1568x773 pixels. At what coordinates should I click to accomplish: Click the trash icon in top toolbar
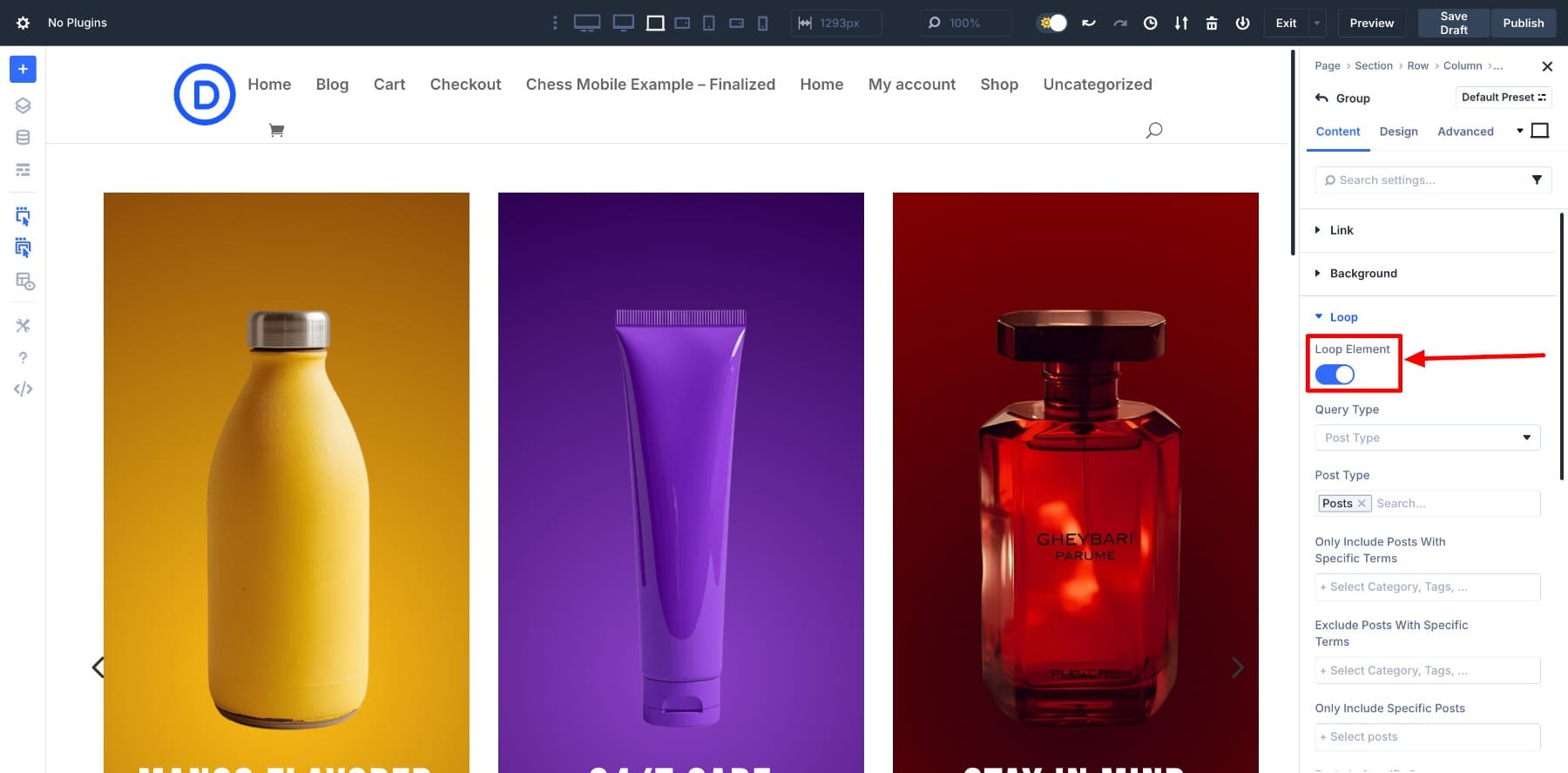coord(1211,24)
